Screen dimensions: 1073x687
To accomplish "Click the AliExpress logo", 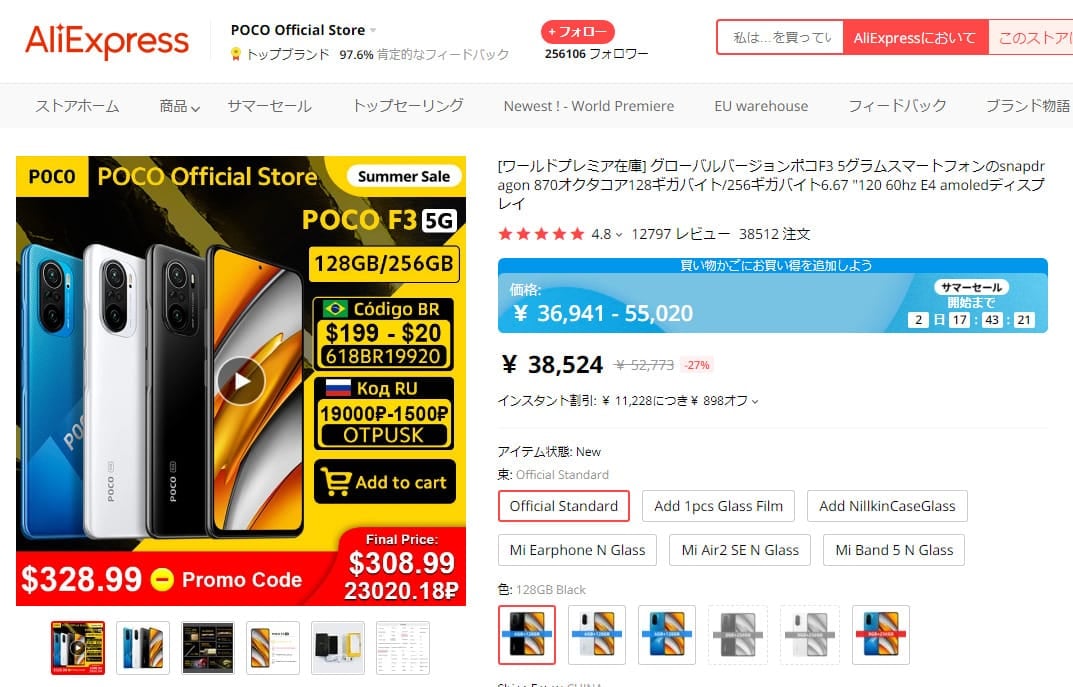I will pyautogui.click(x=107, y=41).
